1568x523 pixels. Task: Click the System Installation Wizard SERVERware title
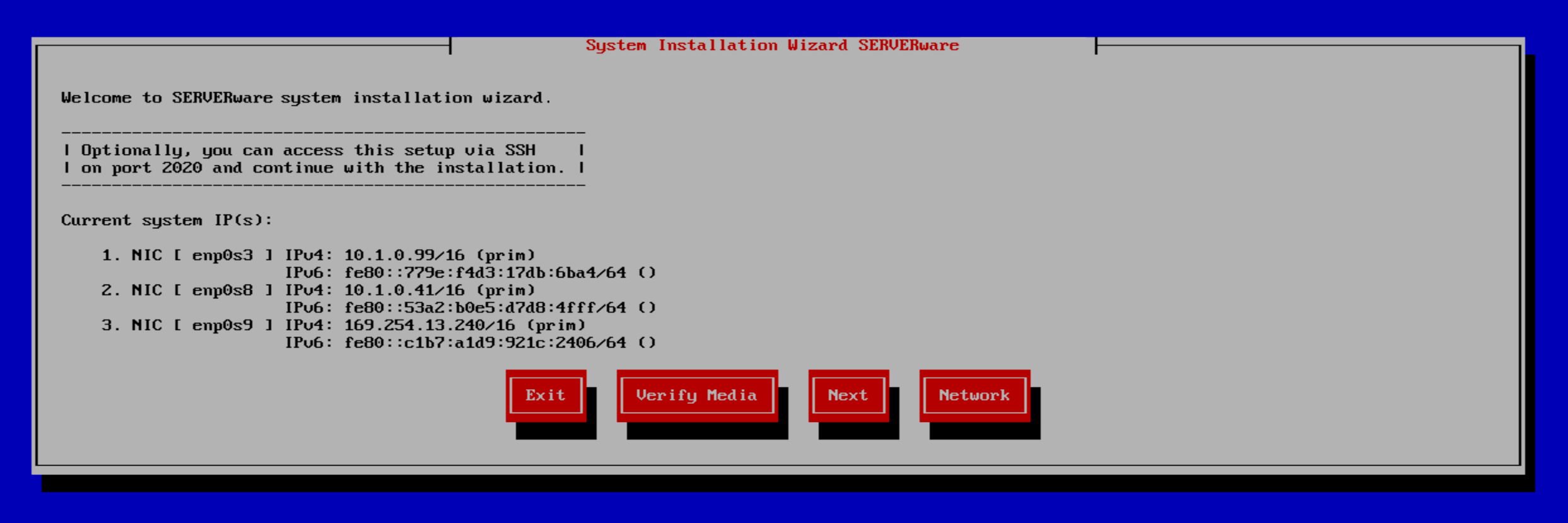(772, 45)
